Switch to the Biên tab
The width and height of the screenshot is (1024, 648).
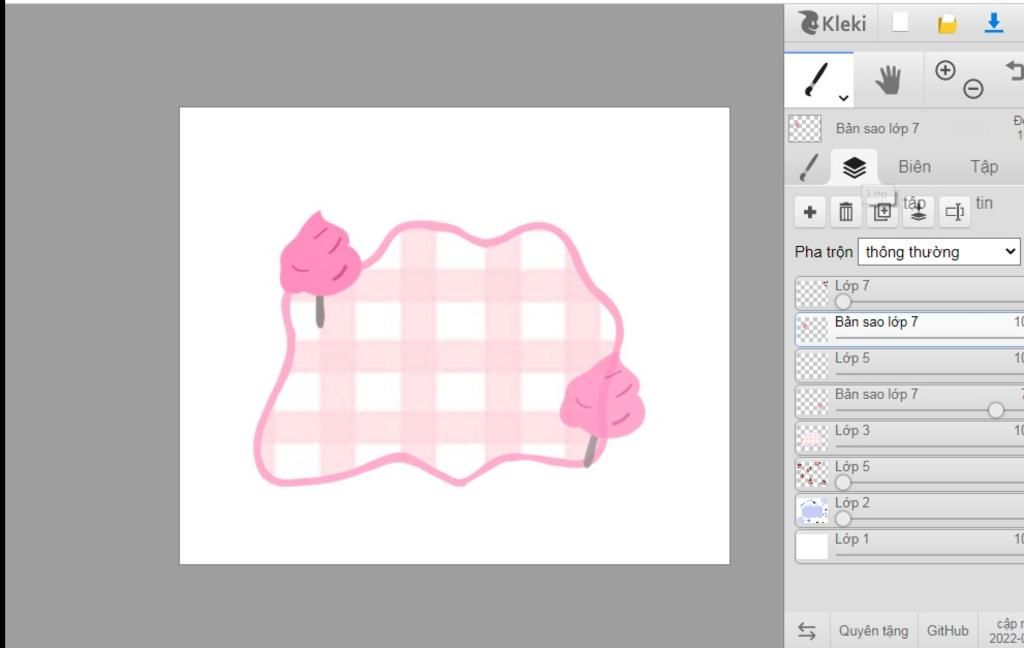(913, 167)
